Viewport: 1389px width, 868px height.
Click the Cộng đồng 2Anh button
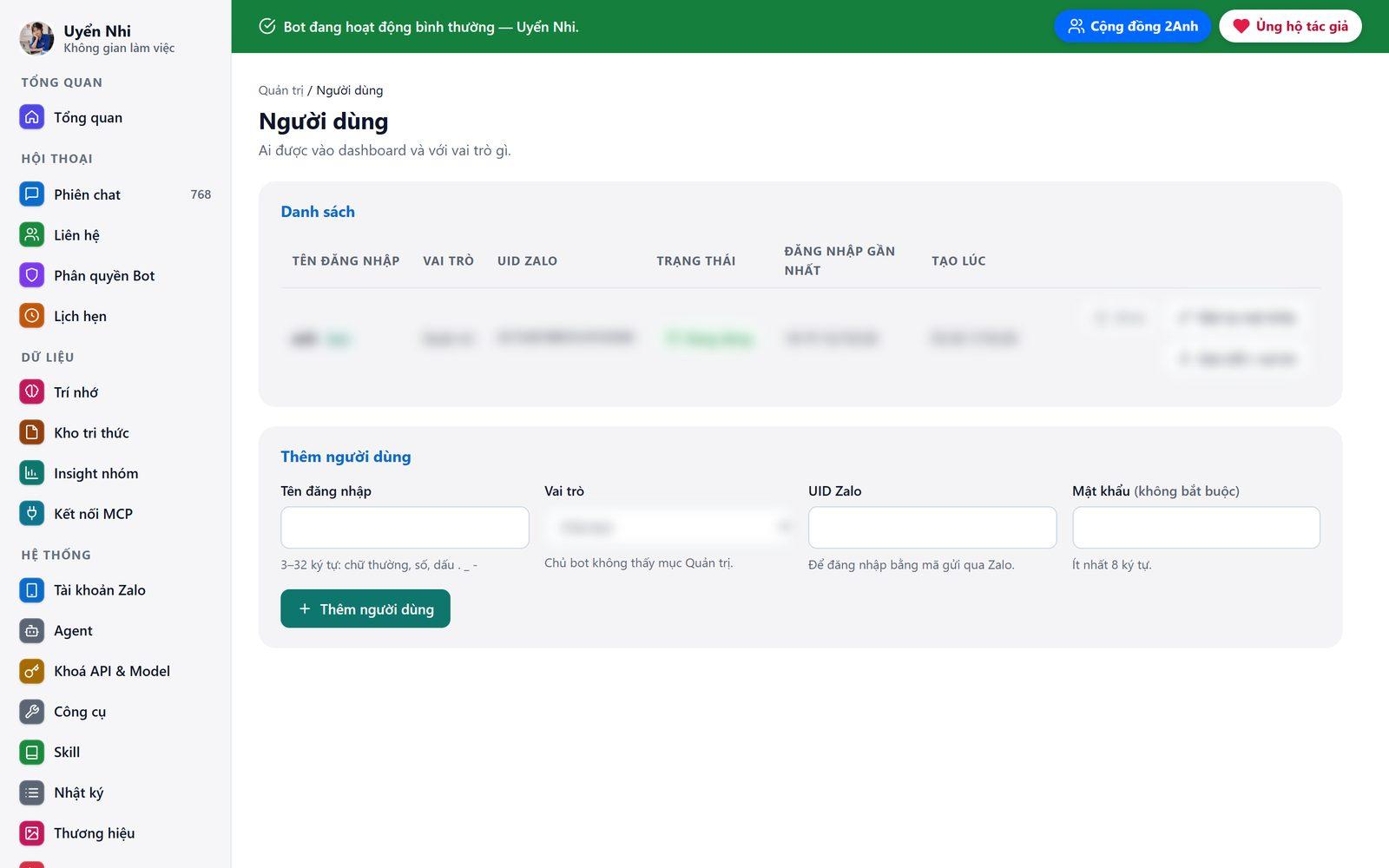(1132, 26)
